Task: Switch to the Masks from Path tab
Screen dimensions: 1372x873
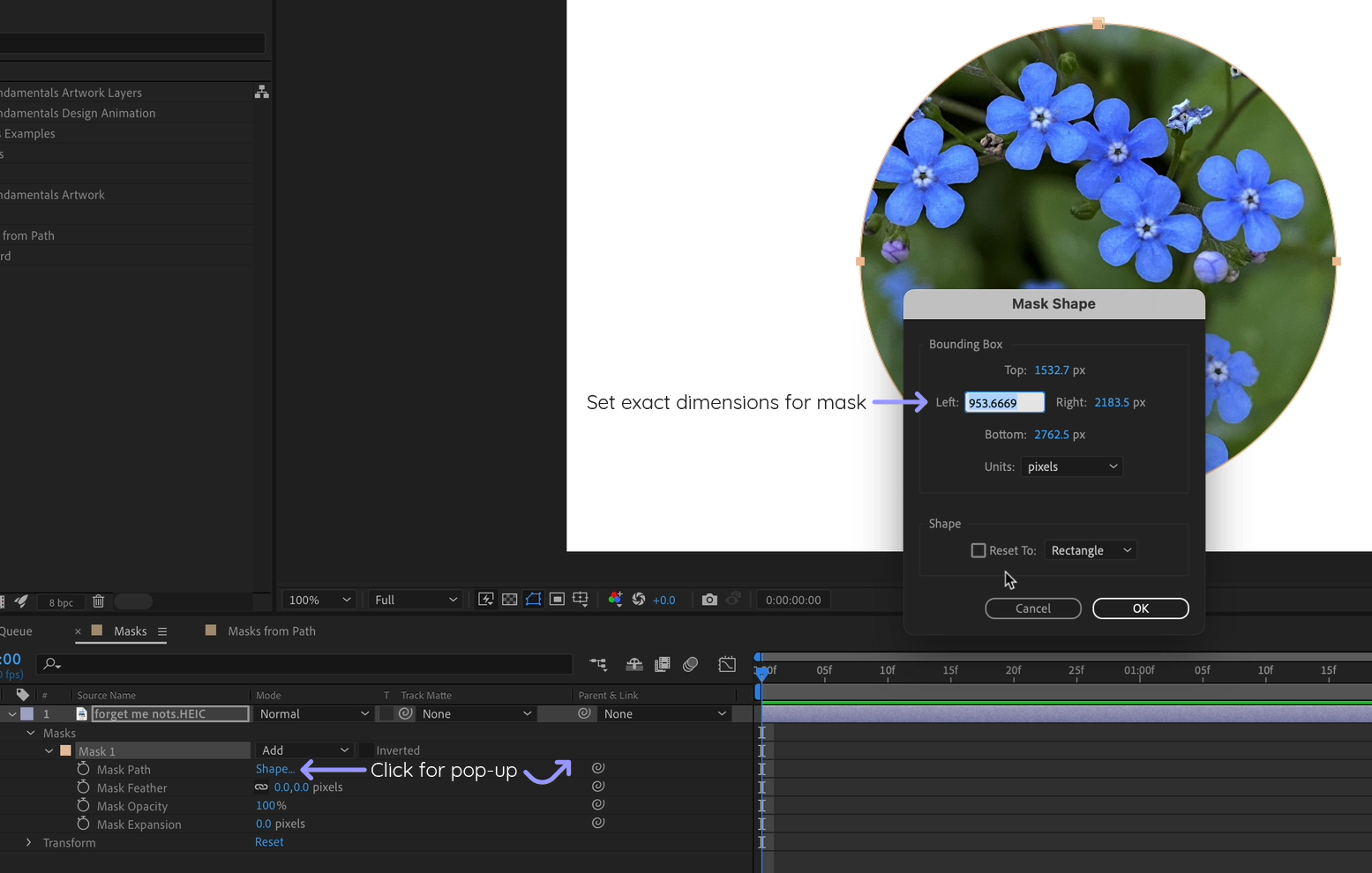Action: coord(270,630)
